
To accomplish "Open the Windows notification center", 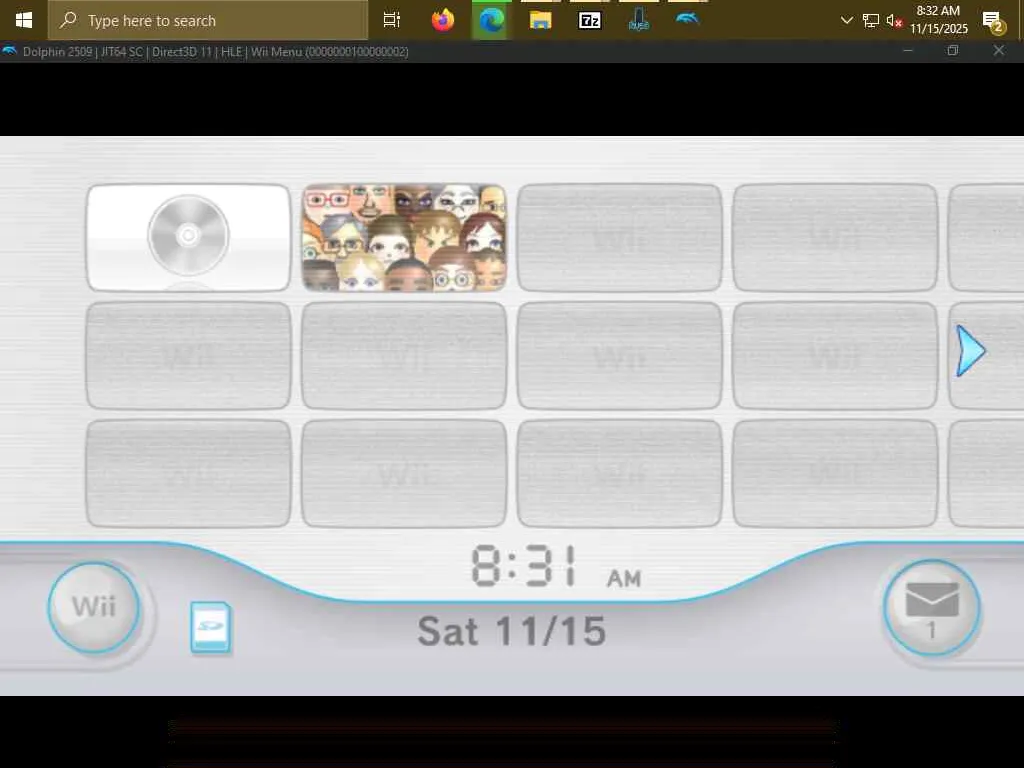I will (x=993, y=22).
